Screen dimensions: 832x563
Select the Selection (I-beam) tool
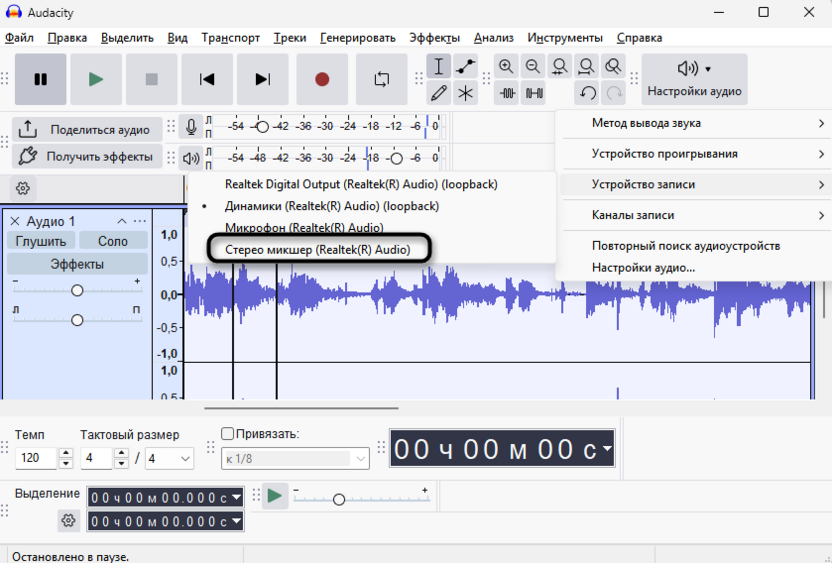click(x=439, y=66)
